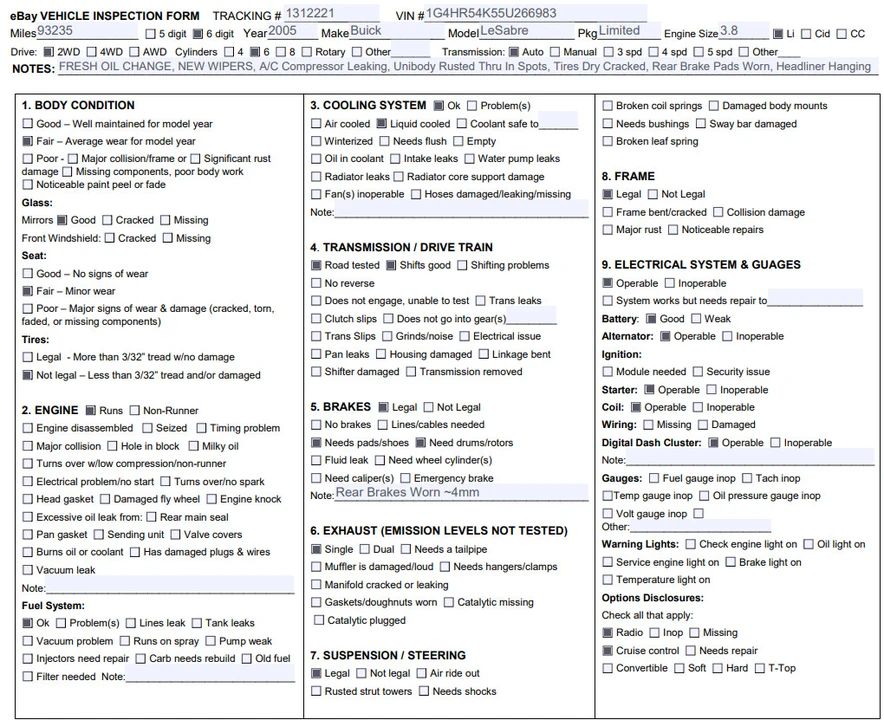Check Frame Major rust checkbox
This screenshot has width=884, height=720.
coord(608,229)
